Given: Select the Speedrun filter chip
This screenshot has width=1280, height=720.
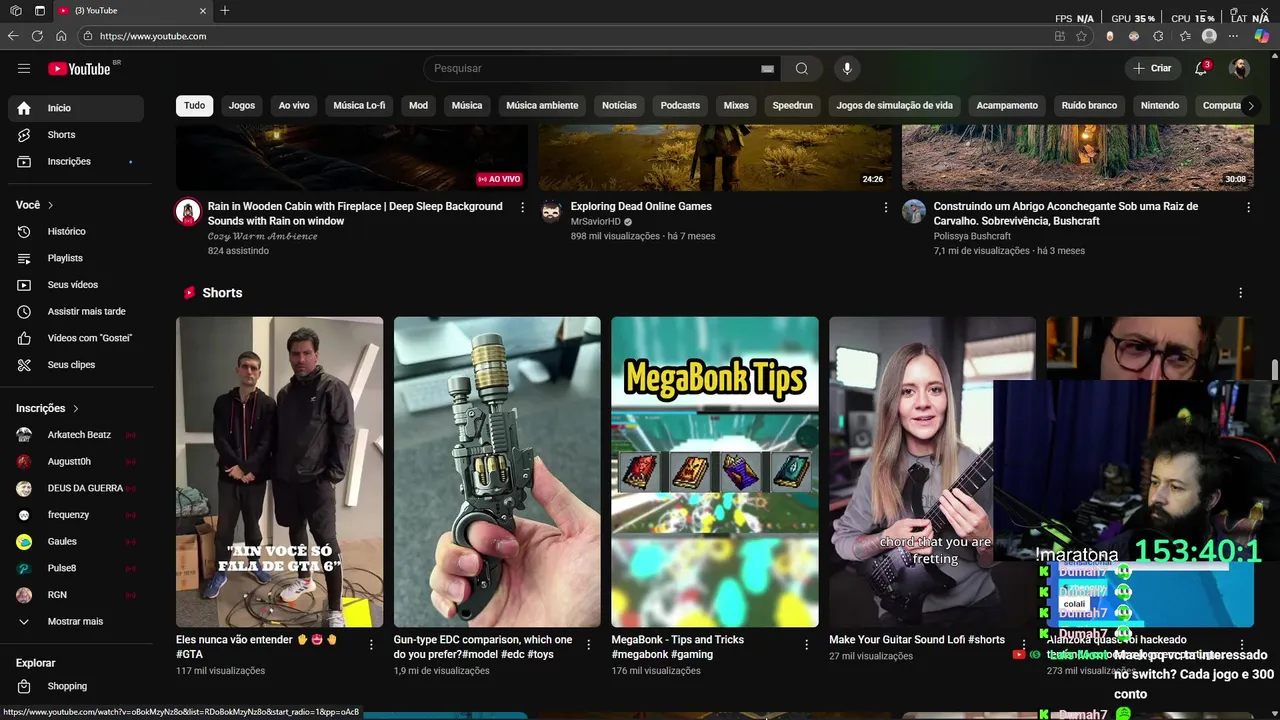Looking at the screenshot, I should tap(792, 105).
